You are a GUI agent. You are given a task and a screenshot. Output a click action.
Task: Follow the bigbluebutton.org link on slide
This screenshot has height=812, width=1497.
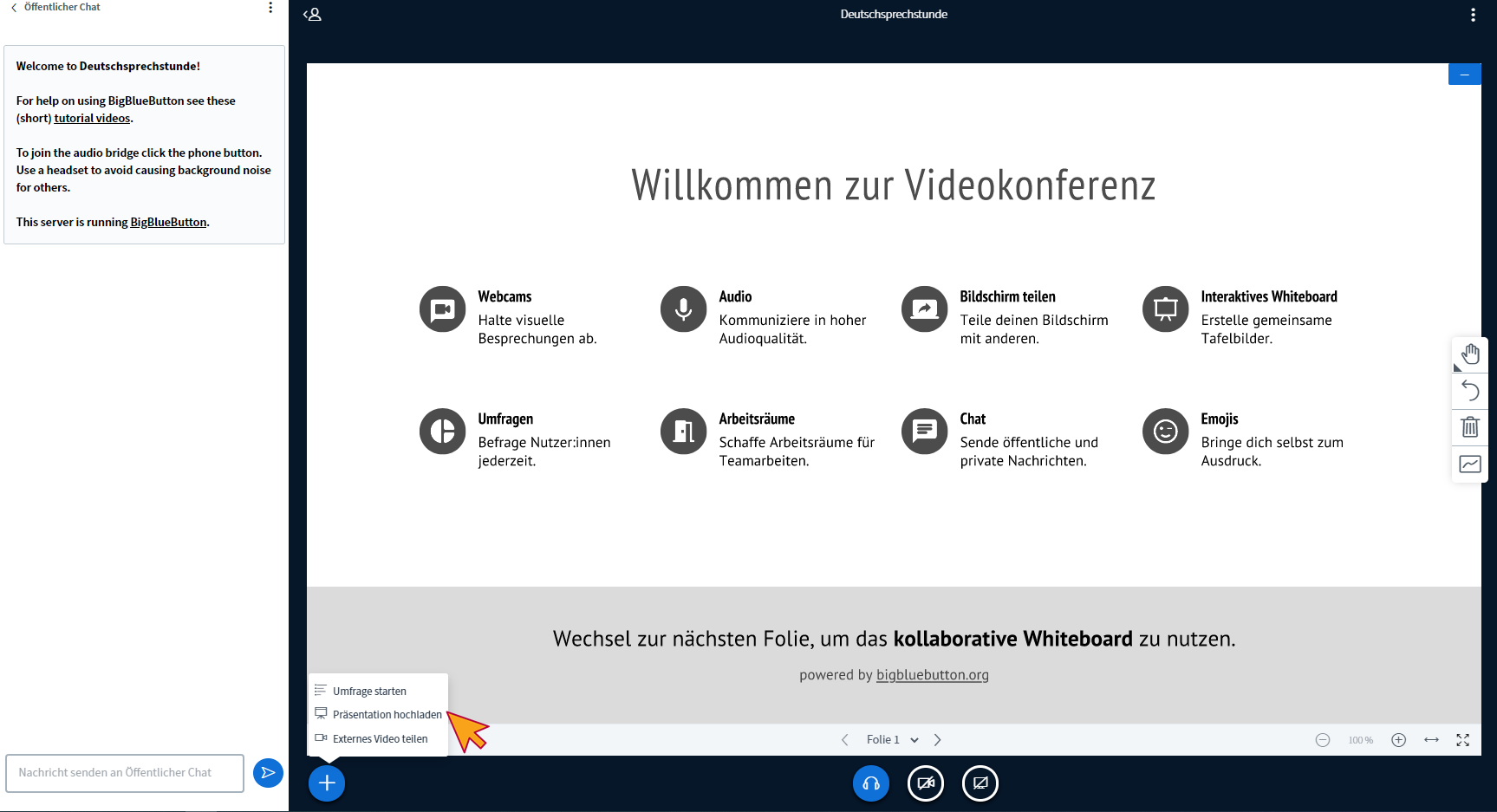click(933, 675)
